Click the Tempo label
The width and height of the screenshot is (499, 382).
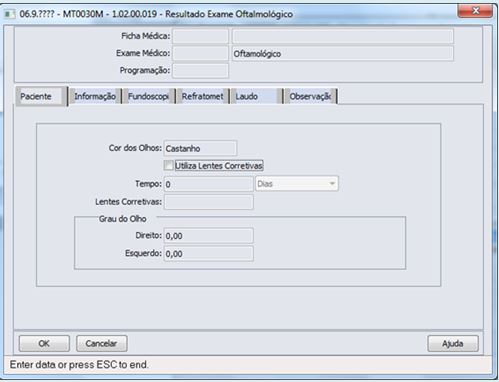pyautogui.click(x=148, y=184)
